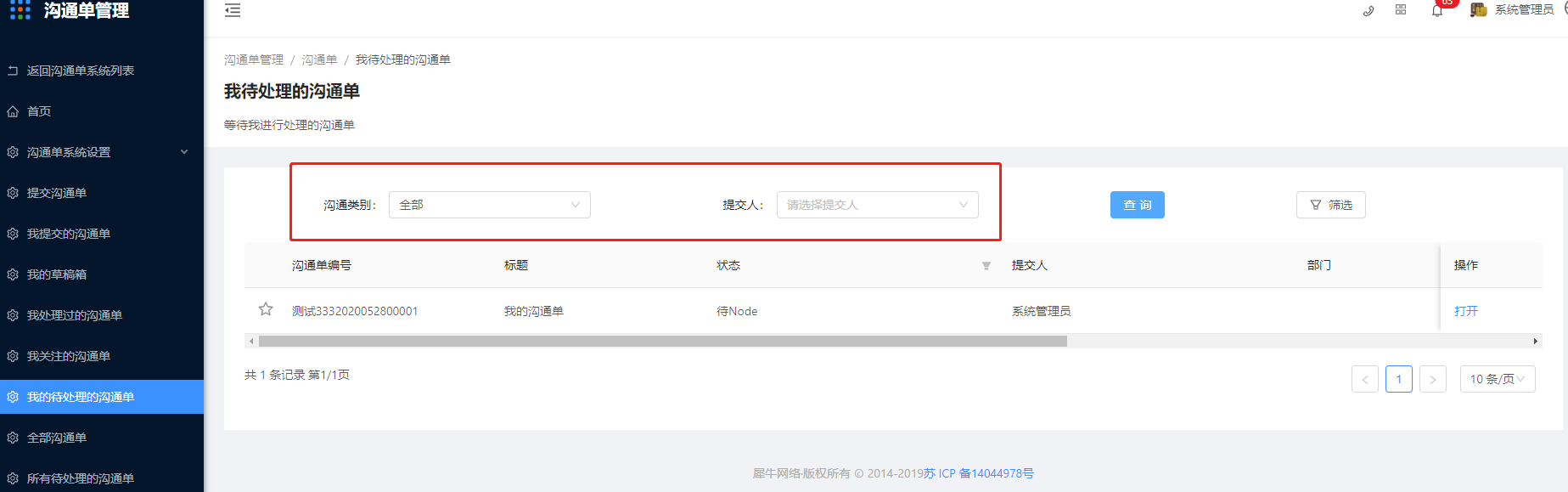Open 我提交的沟通单 in the sidebar
This screenshot has width=1568, height=492.
coord(102,234)
